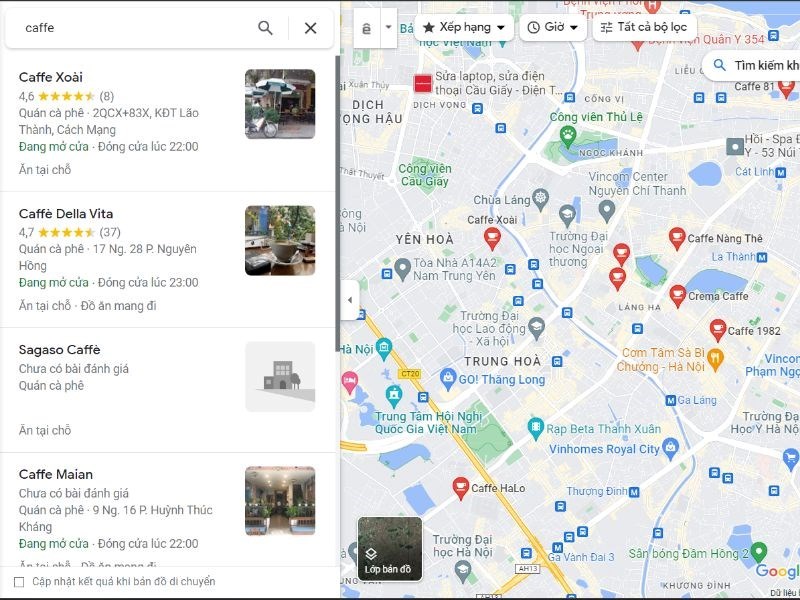This screenshot has width=800, height=600.
Task: Click the Sagaso Caffè placeholder thumbnail
Action: click(x=280, y=377)
